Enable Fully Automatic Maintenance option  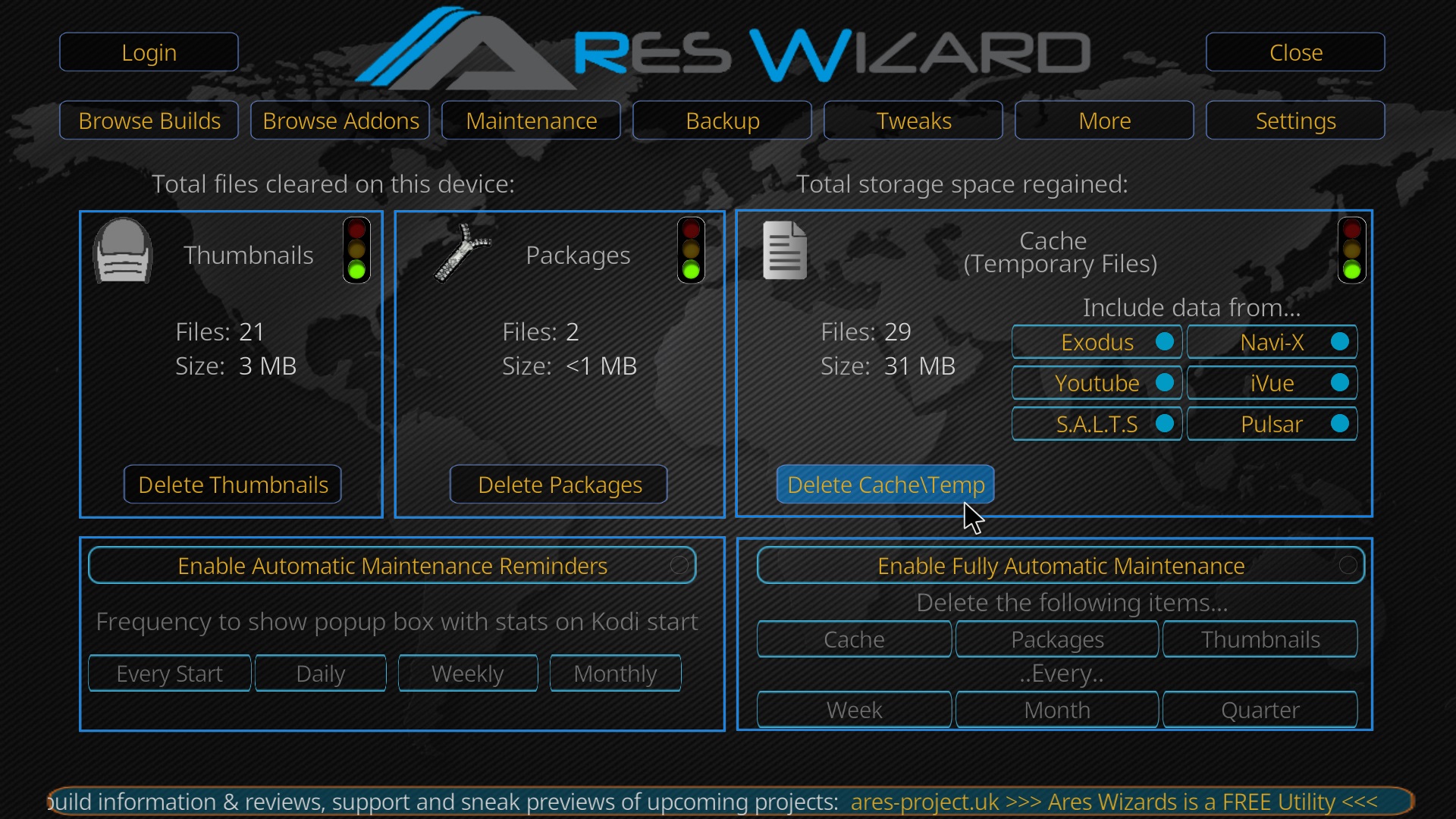point(1061,566)
